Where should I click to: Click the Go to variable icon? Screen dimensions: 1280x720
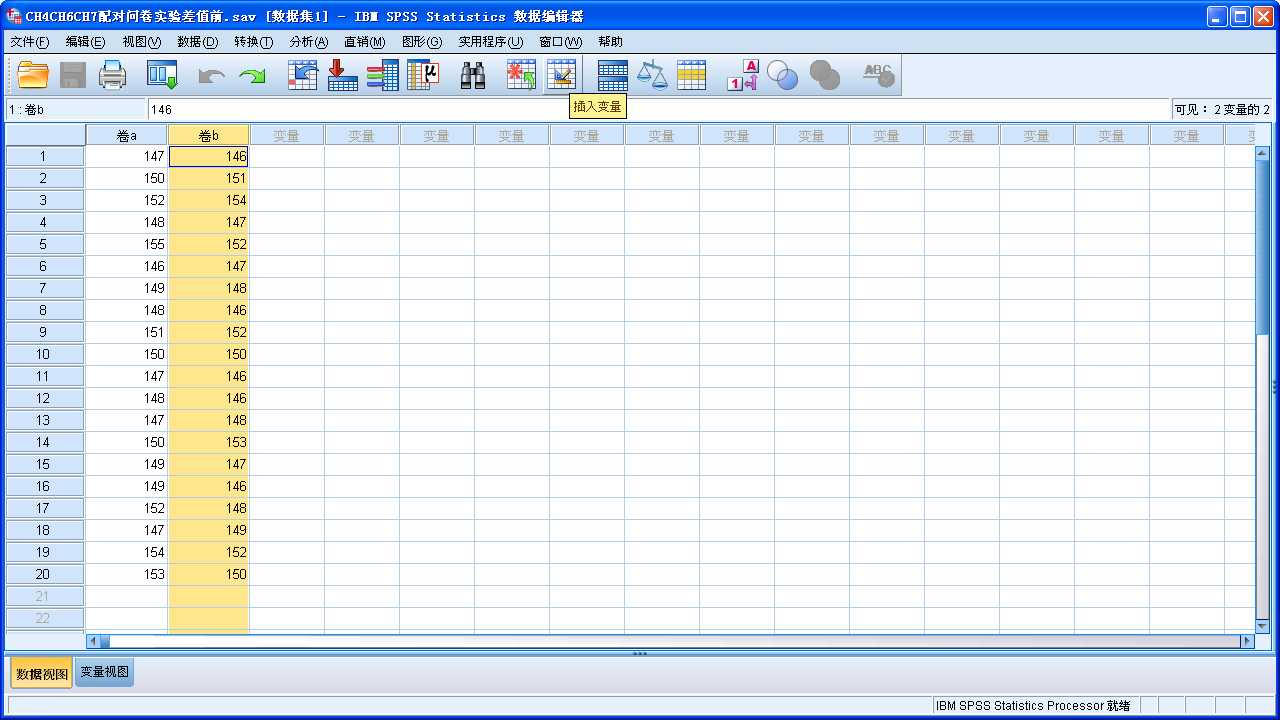pyautogui.click(x=342, y=75)
